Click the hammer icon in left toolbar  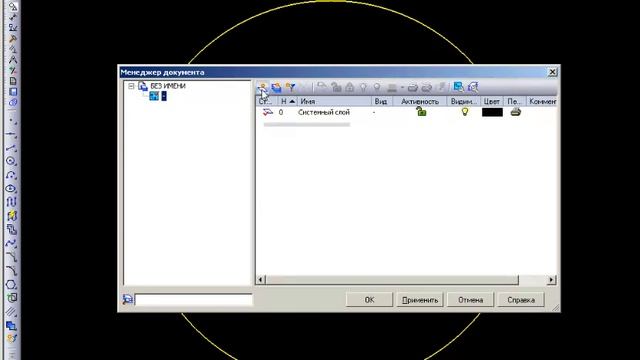point(13,39)
